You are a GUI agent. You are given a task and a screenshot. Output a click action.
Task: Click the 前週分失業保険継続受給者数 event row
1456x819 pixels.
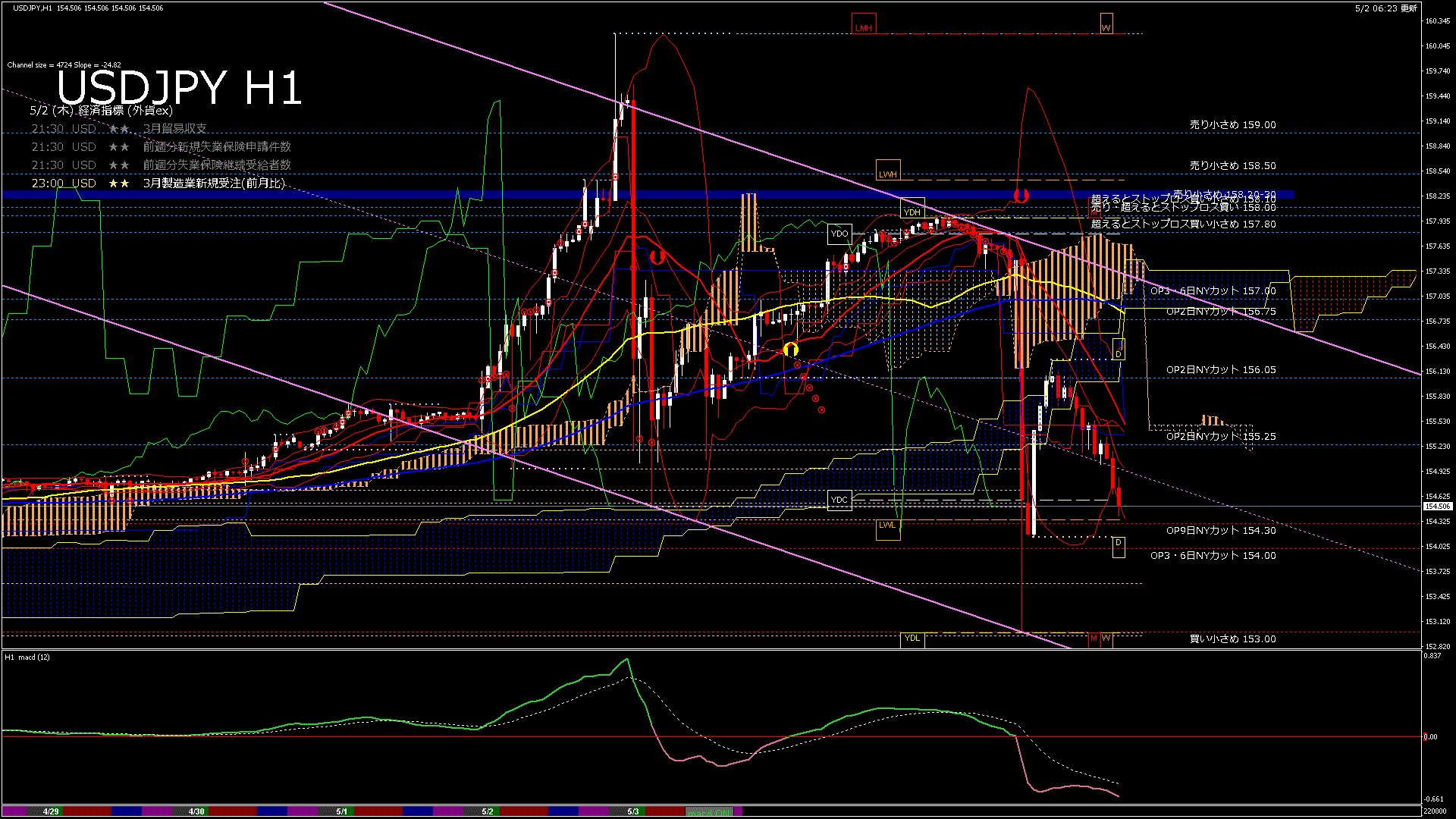click(x=162, y=165)
